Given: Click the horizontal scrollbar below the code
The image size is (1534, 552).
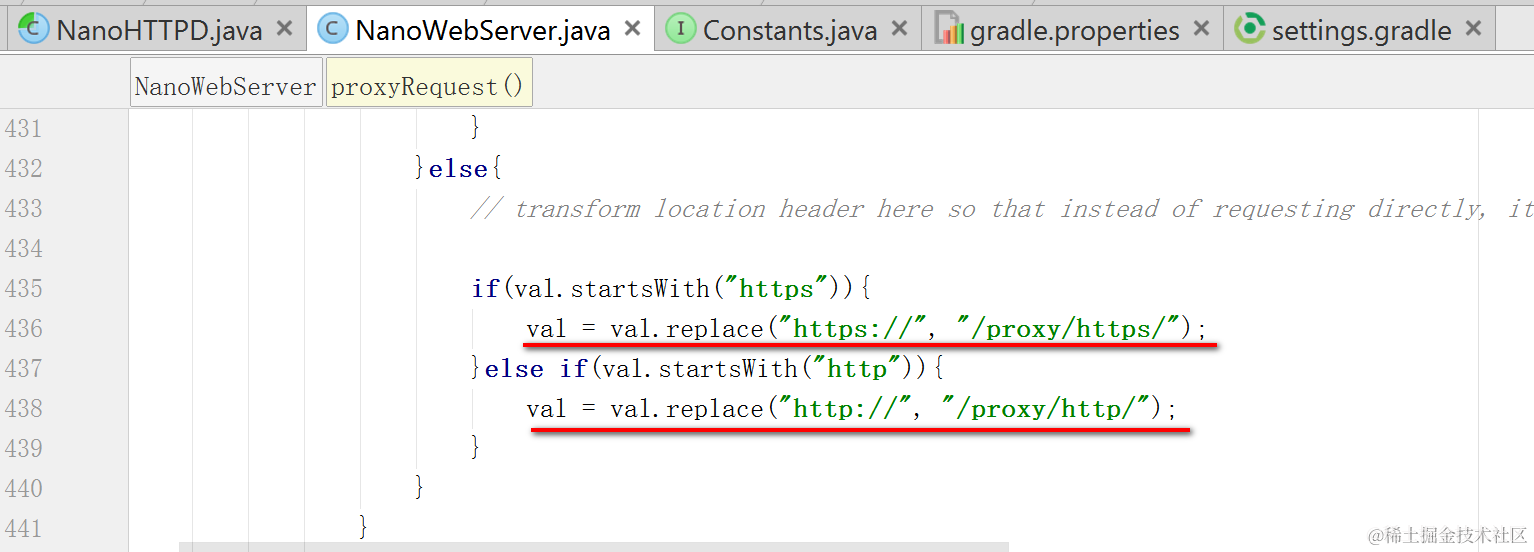Looking at the screenshot, I should pyautogui.click(x=594, y=547).
